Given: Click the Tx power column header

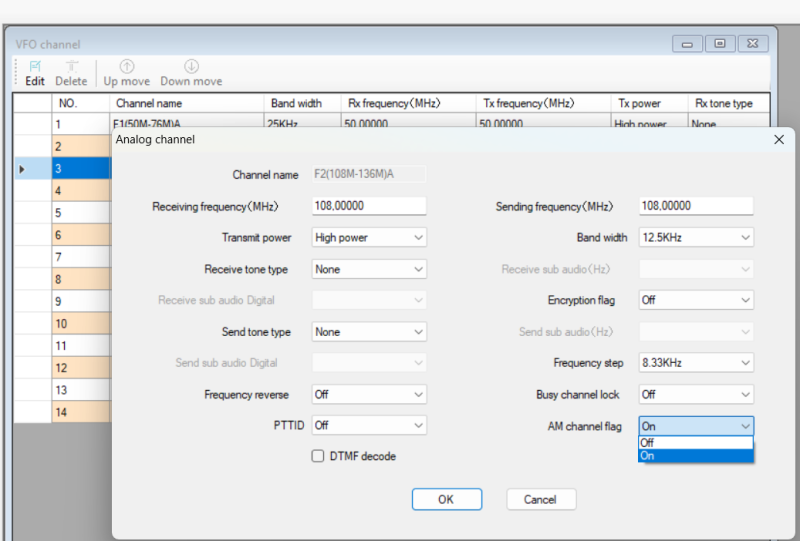Looking at the screenshot, I should (649, 103).
